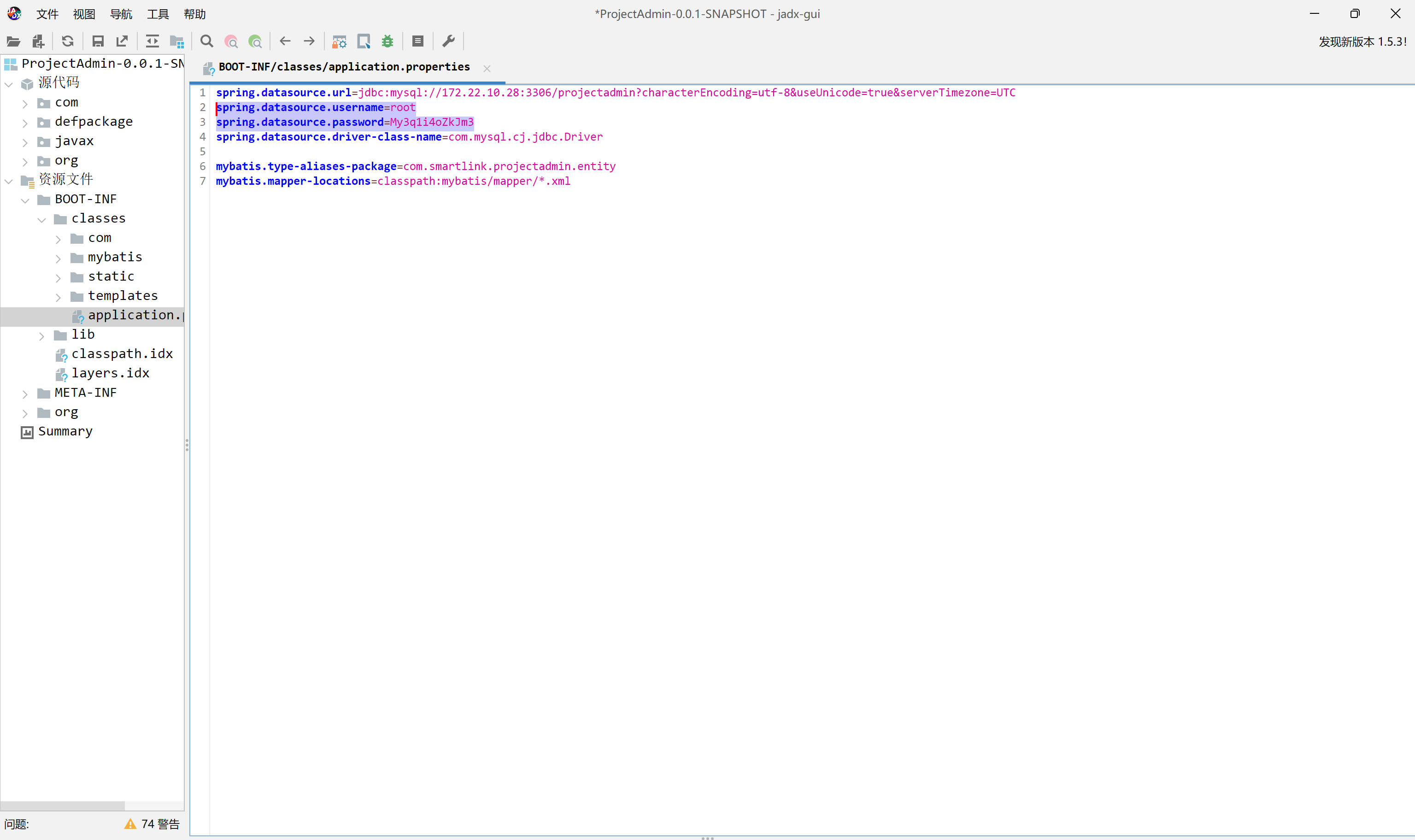Expand the mybatis folder under classes

(x=59, y=258)
